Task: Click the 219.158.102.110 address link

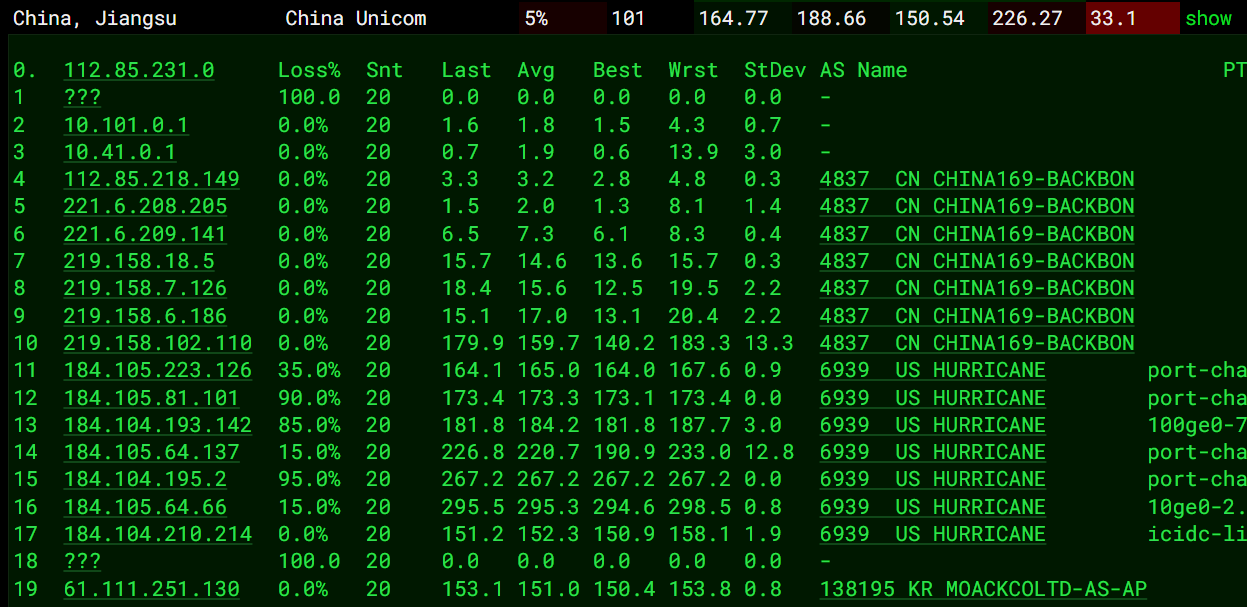Action: click(158, 343)
